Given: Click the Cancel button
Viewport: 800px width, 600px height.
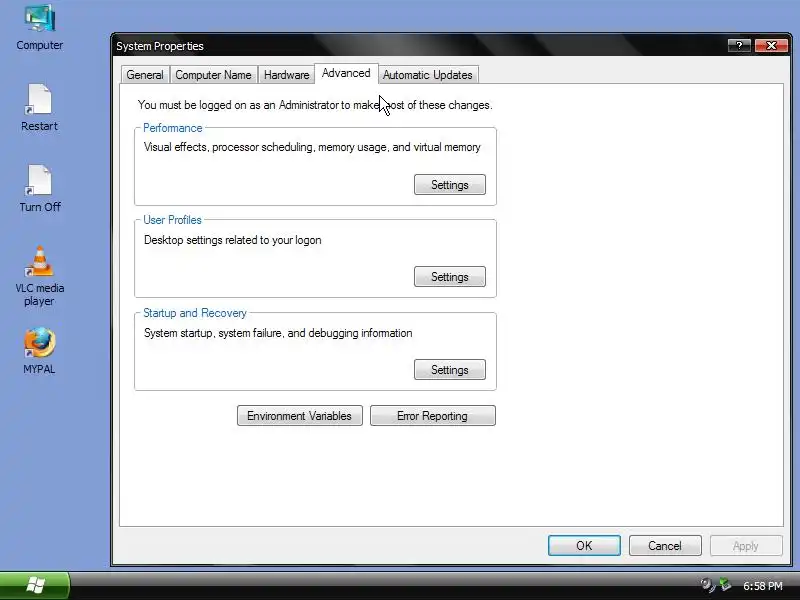Looking at the screenshot, I should point(665,546).
